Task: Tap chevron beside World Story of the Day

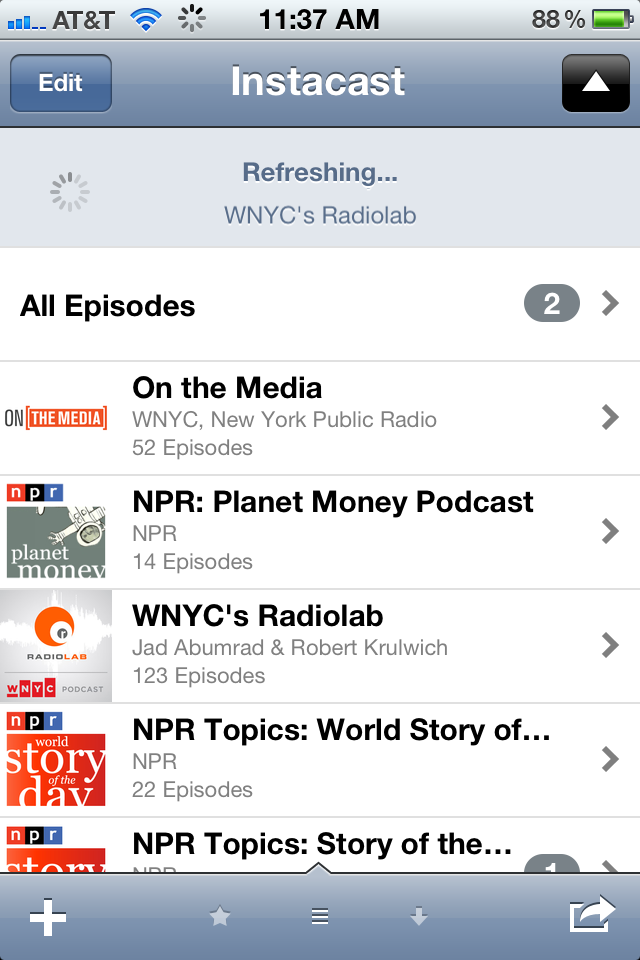Action: coord(610,760)
